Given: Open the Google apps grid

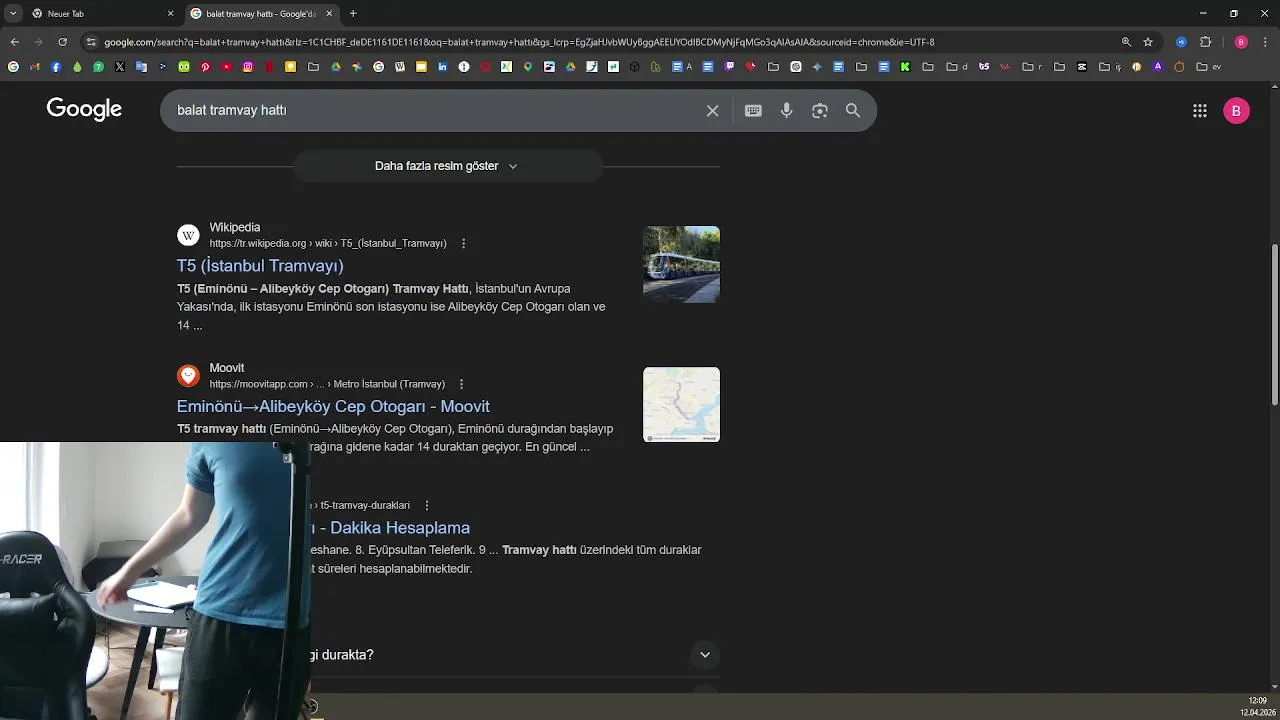Looking at the screenshot, I should tap(1200, 111).
